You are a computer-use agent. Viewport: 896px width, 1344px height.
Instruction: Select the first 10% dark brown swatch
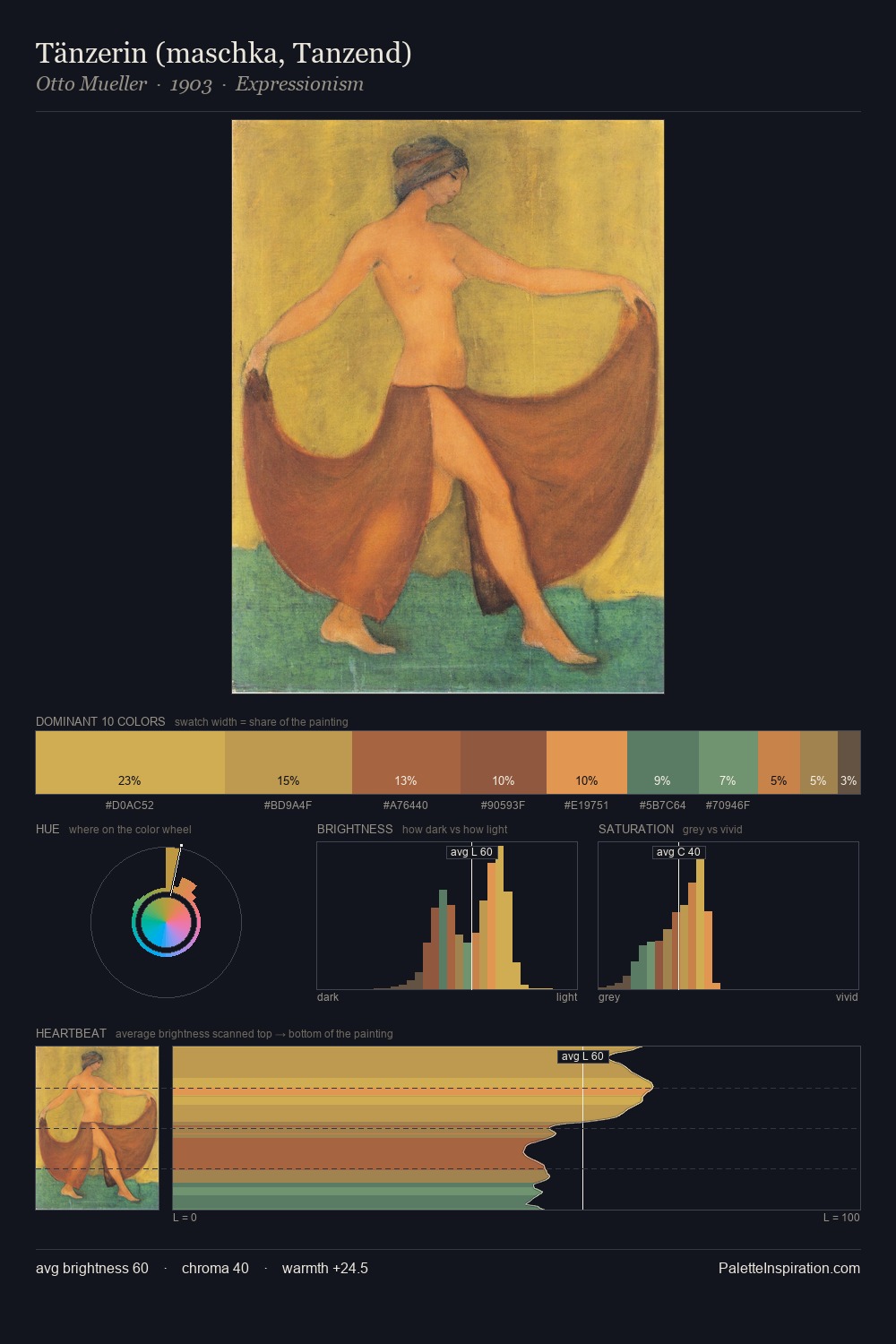[504, 762]
